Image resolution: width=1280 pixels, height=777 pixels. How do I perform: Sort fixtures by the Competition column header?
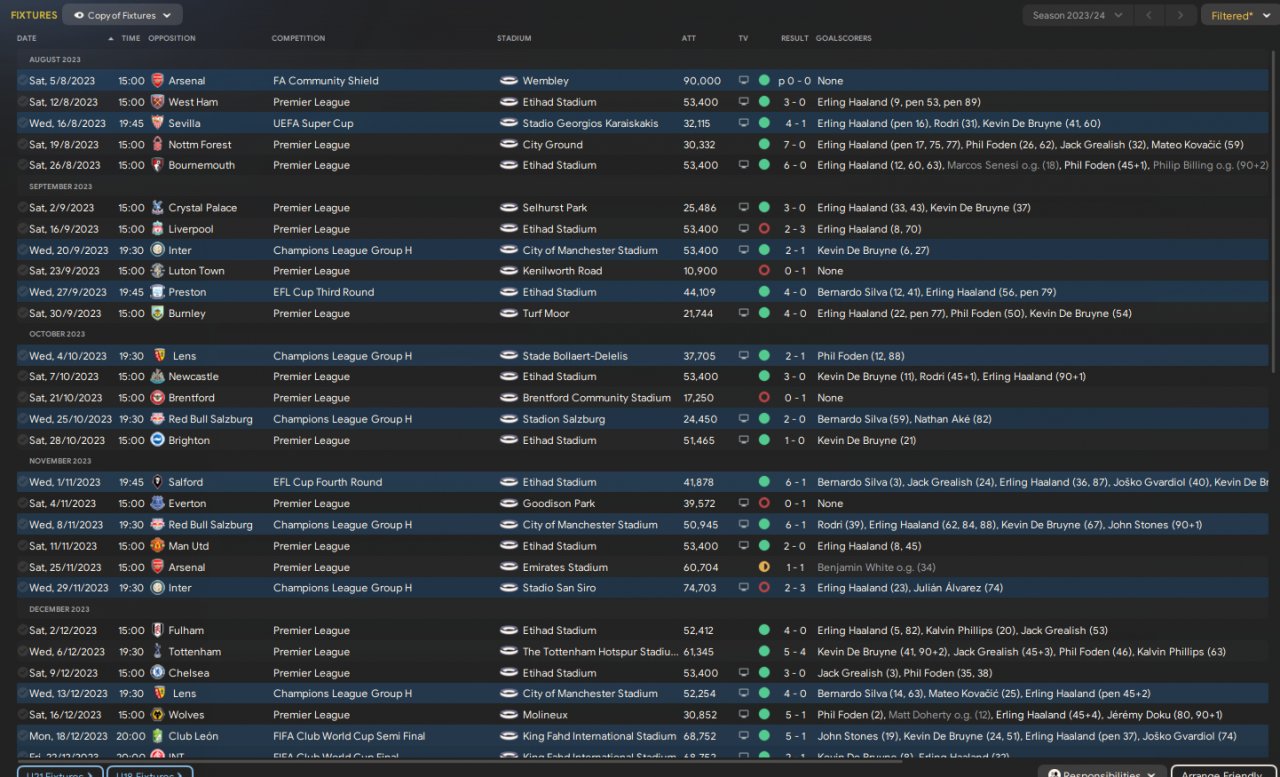tap(298, 38)
